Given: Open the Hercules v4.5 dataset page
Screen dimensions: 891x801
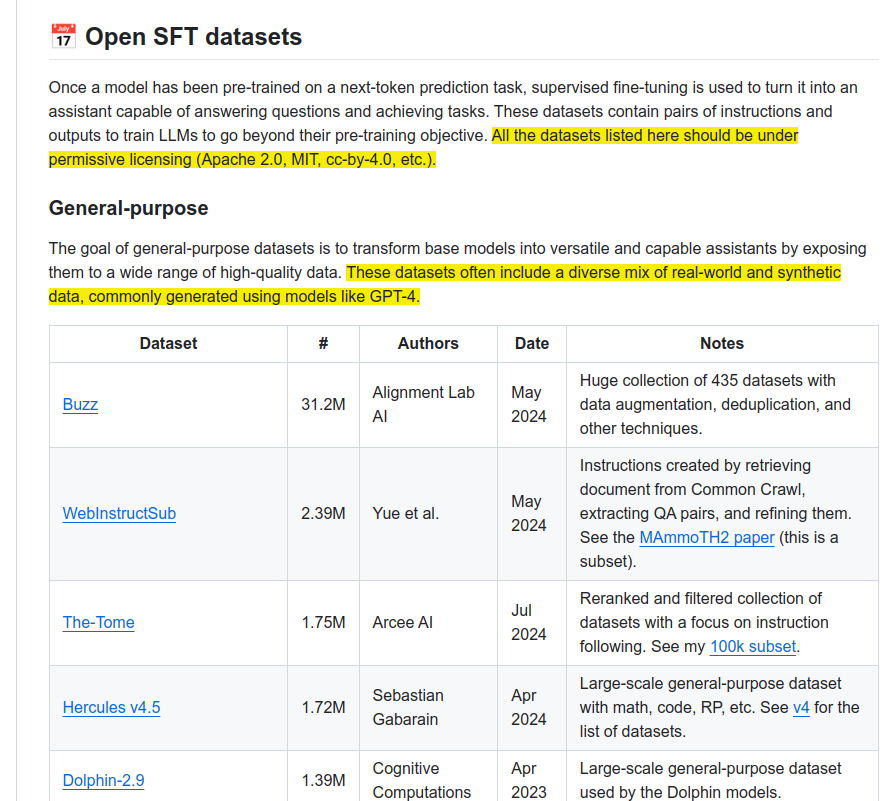Looking at the screenshot, I should pos(111,707).
